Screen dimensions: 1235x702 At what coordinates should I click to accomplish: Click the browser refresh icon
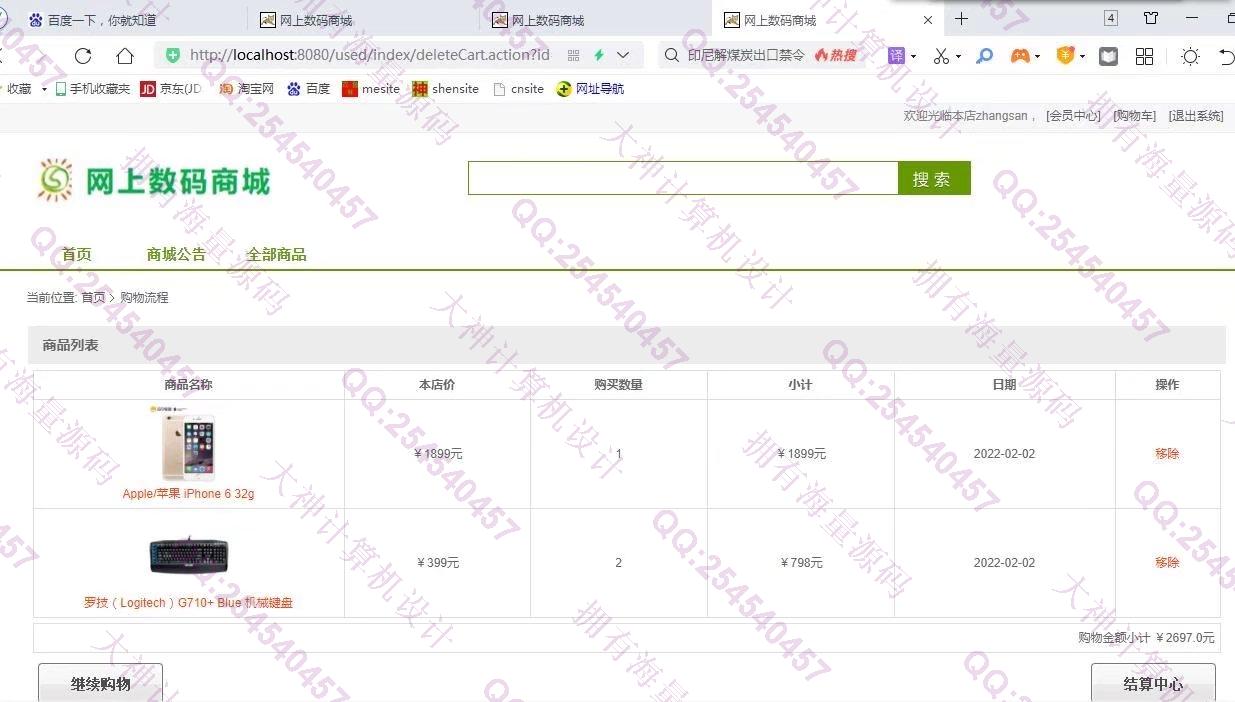83,56
